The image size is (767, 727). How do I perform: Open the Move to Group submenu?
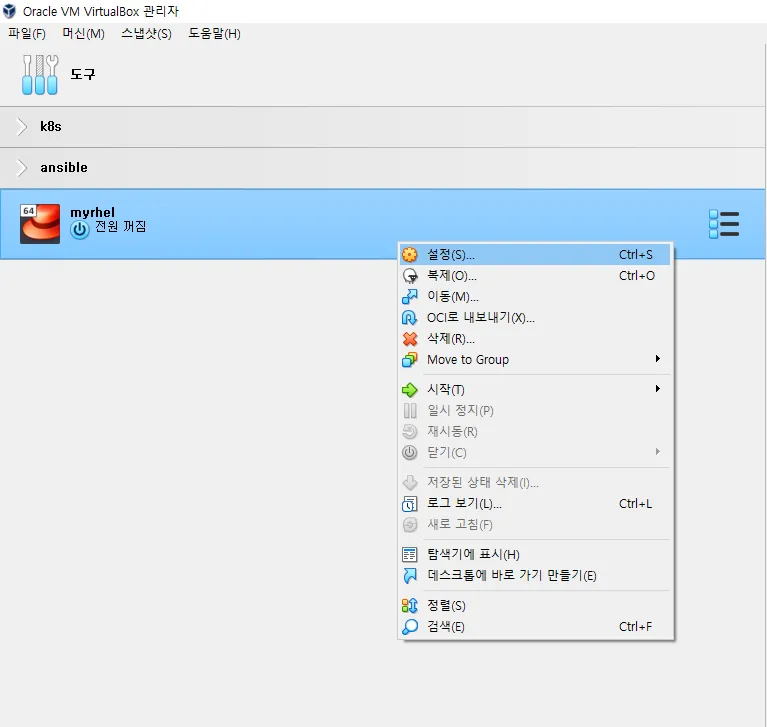535,360
